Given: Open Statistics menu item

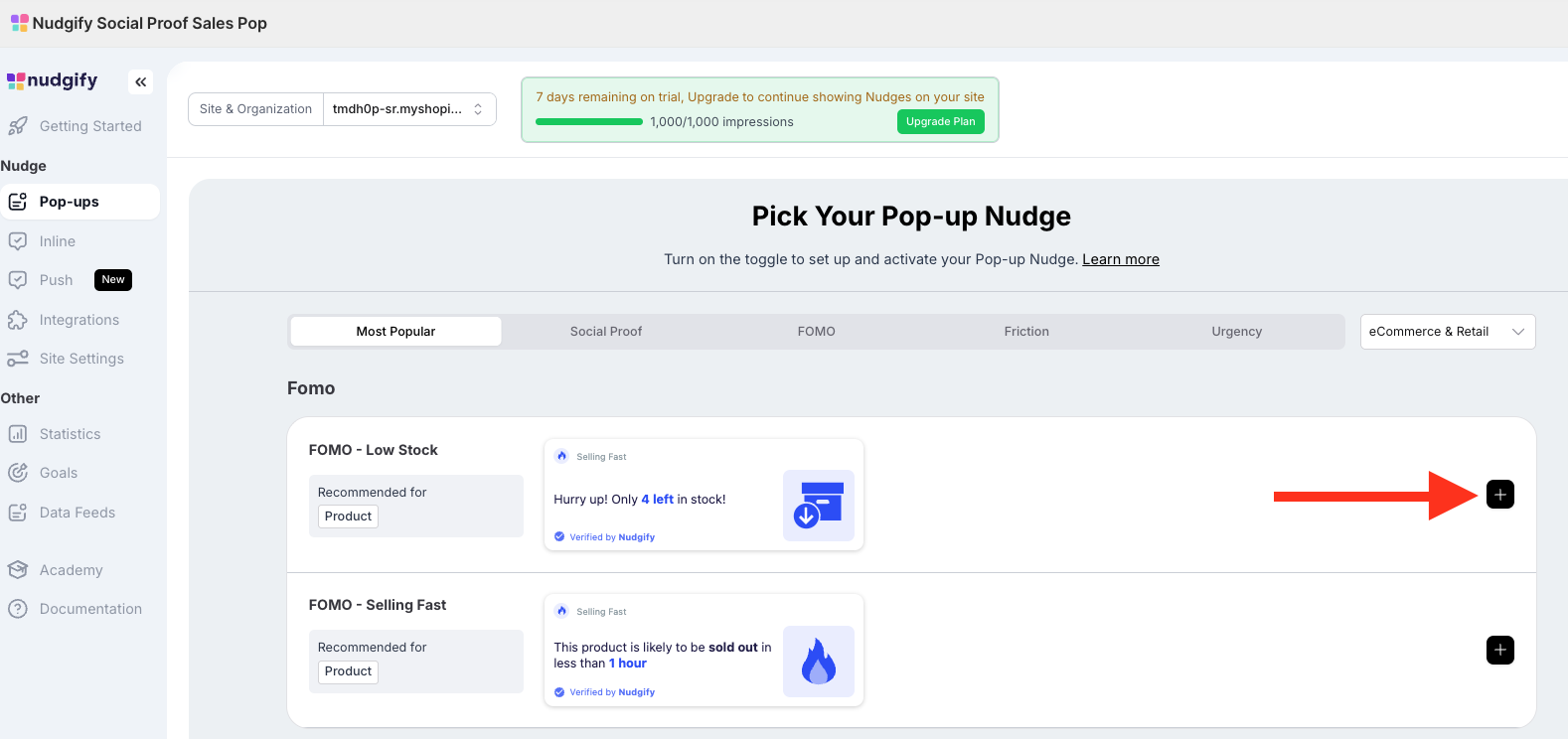Looking at the screenshot, I should pos(79,434).
